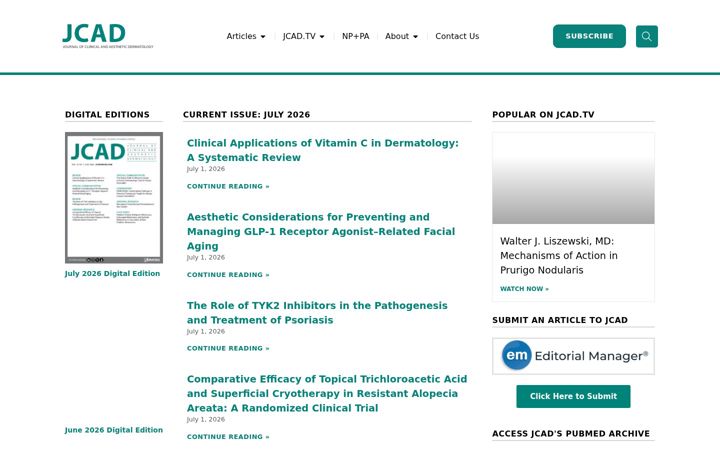
Task: Open the July 2026 digital edition cover thumbnail
Action: [114, 198]
